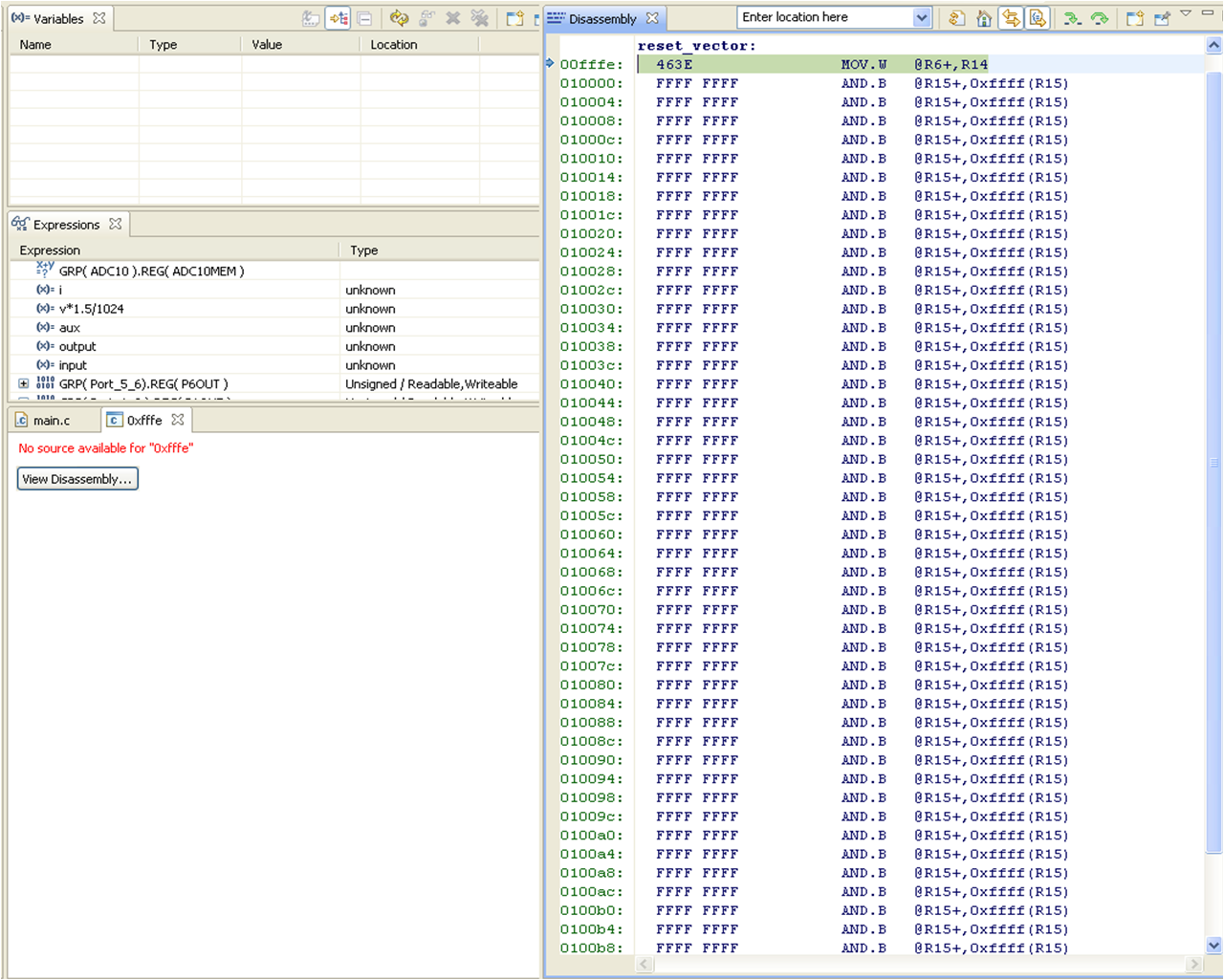Click the Disassembly vertical scrollbar down arrow
Screen dimensions: 1224x980
point(1213,946)
